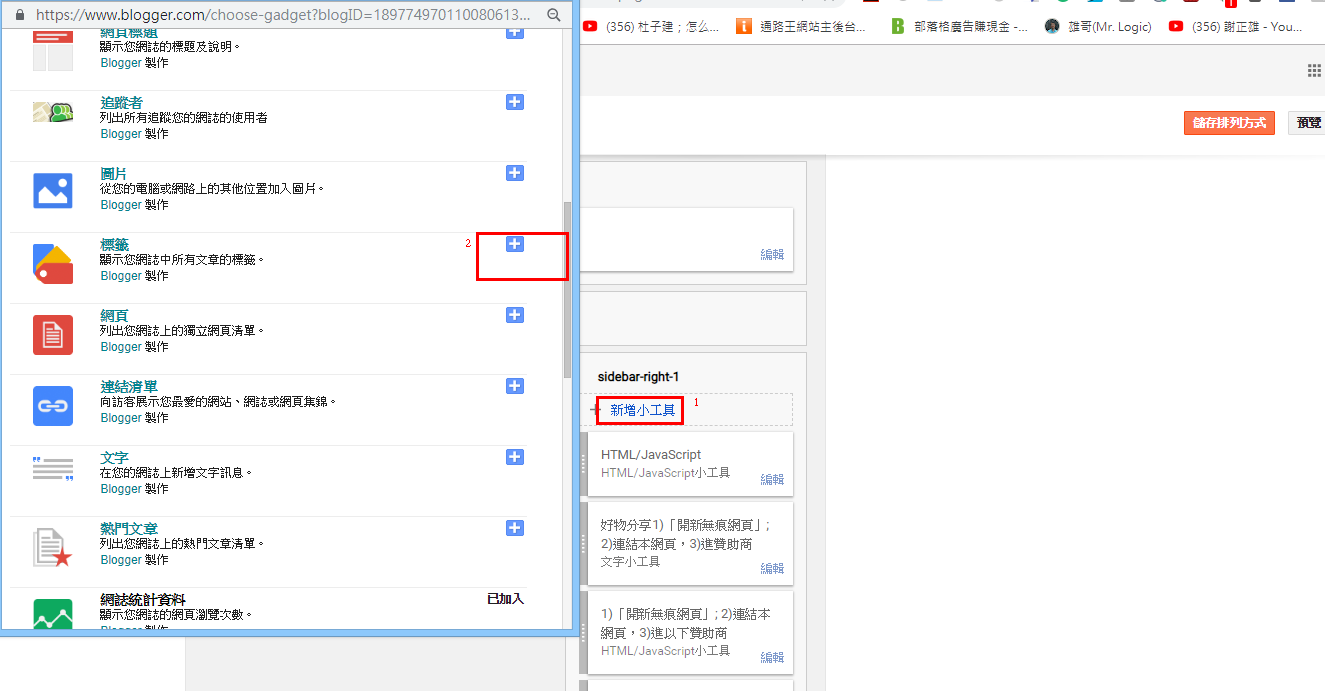Screen dimensions: 1325x691
Task: Add the 追蹤者 (Followers) gadget plus button
Action: point(515,102)
